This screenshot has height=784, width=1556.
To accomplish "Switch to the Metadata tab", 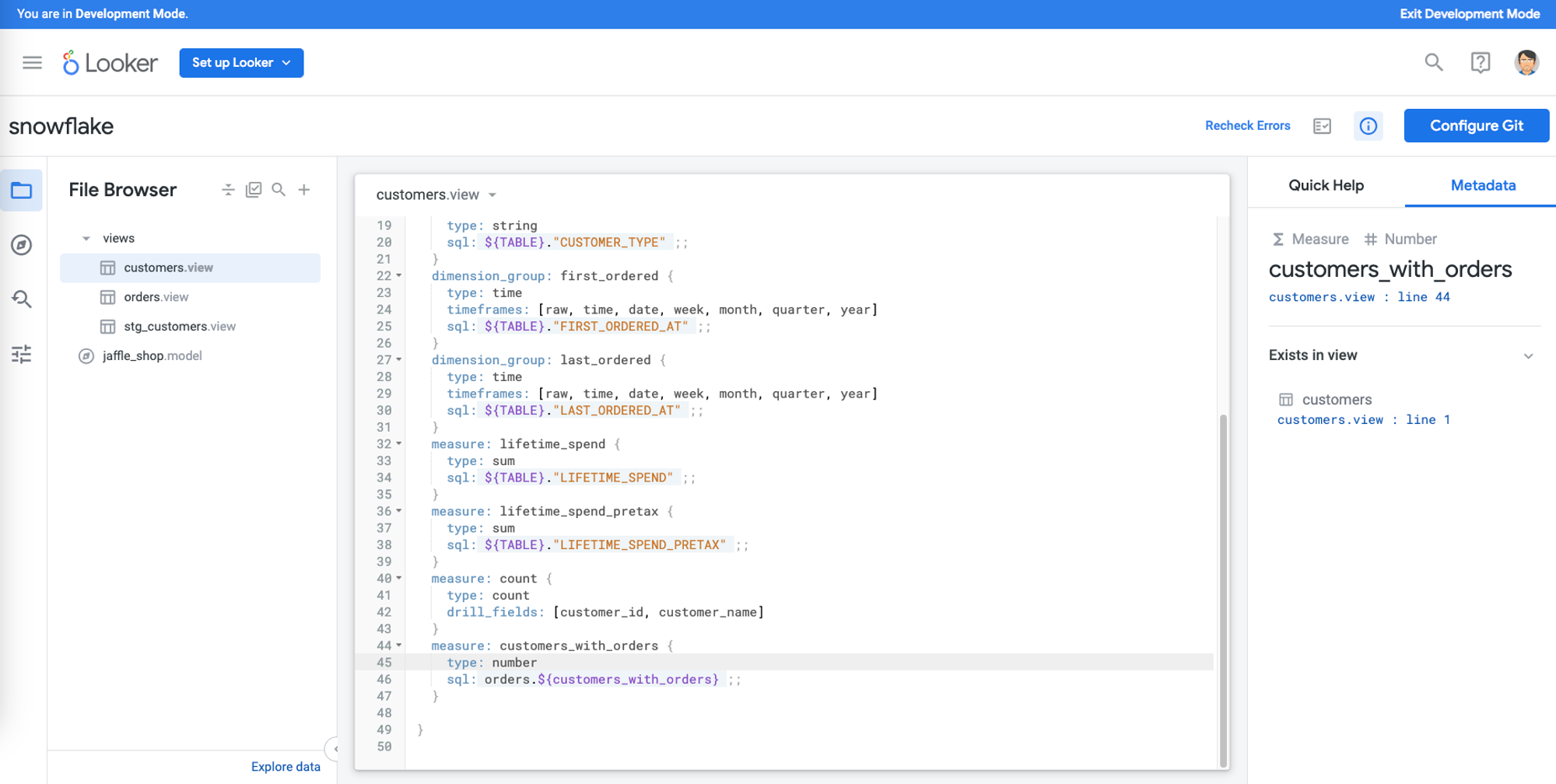I will [x=1483, y=185].
